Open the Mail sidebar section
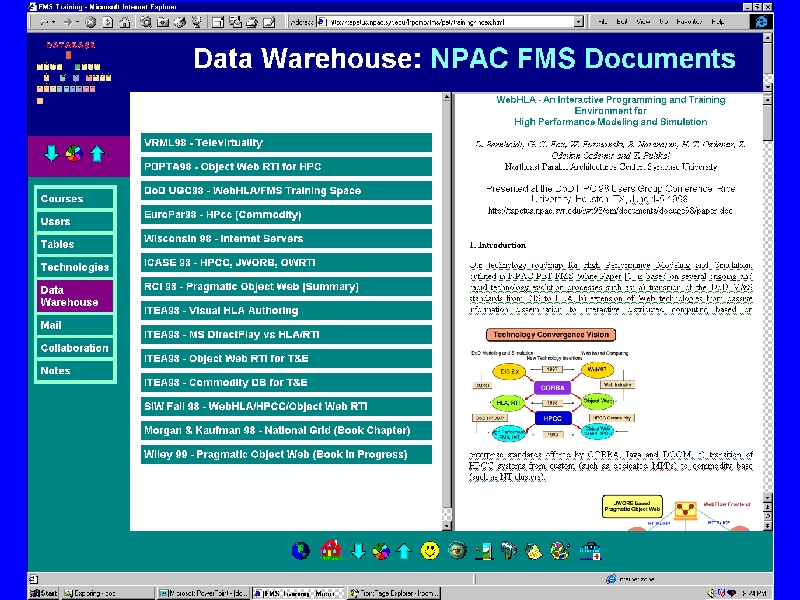This screenshot has width=800, height=600. 75,325
